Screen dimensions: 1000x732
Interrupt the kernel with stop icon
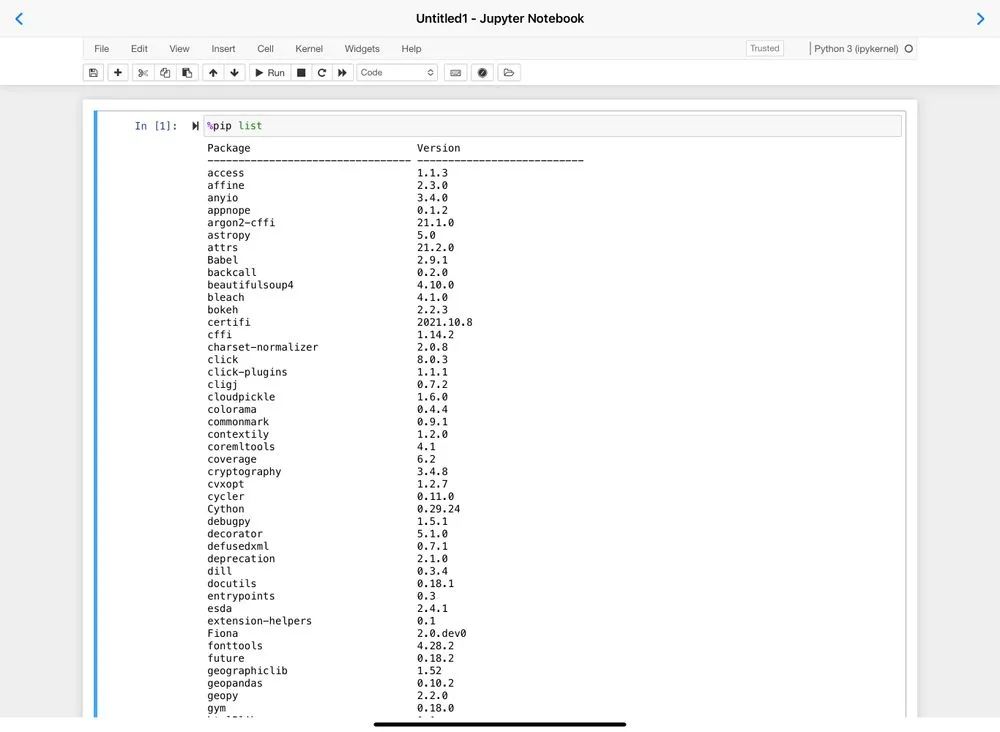coord(301,73)
